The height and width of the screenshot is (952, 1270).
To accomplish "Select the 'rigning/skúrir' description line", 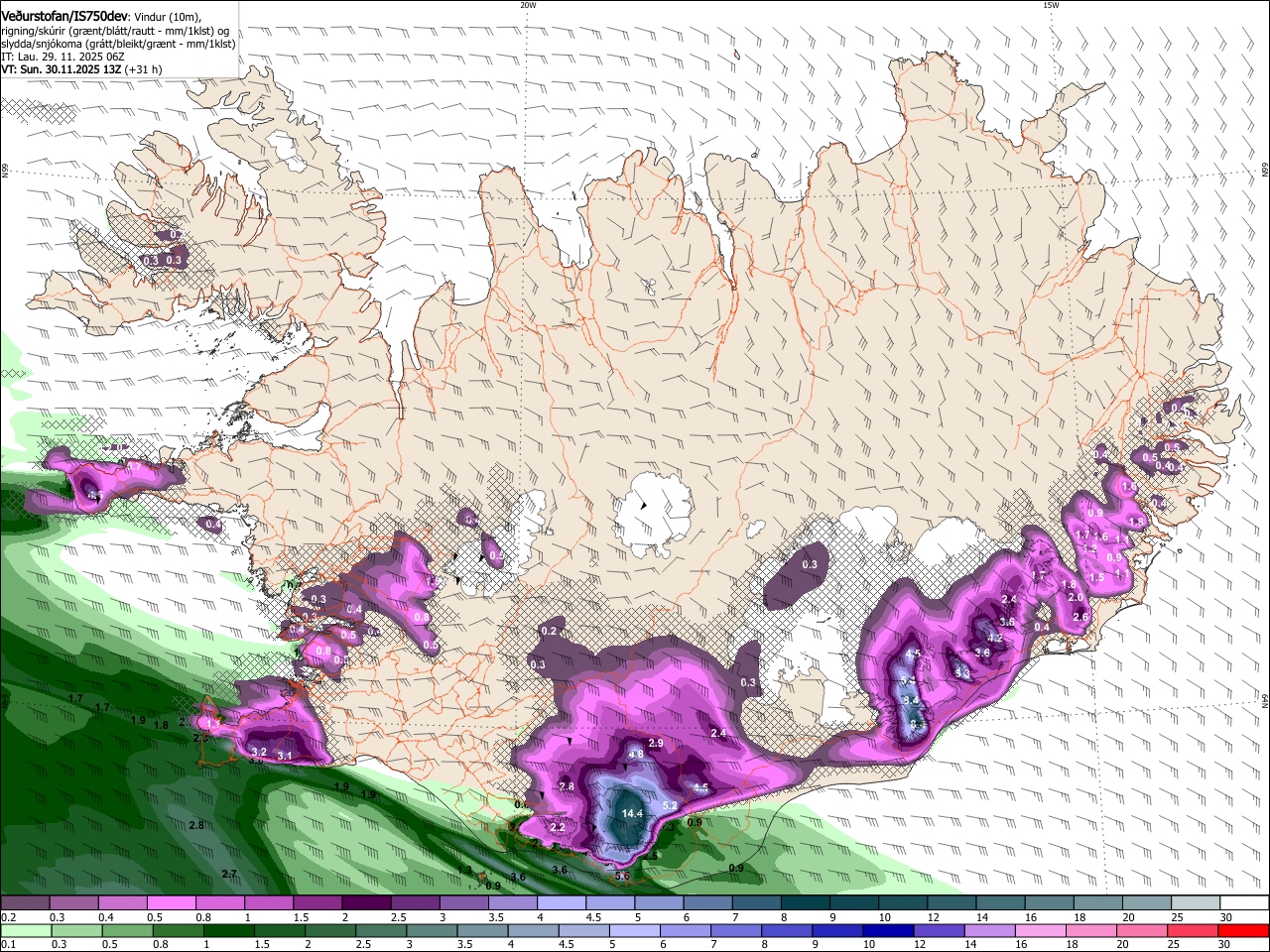I will 114,31.
